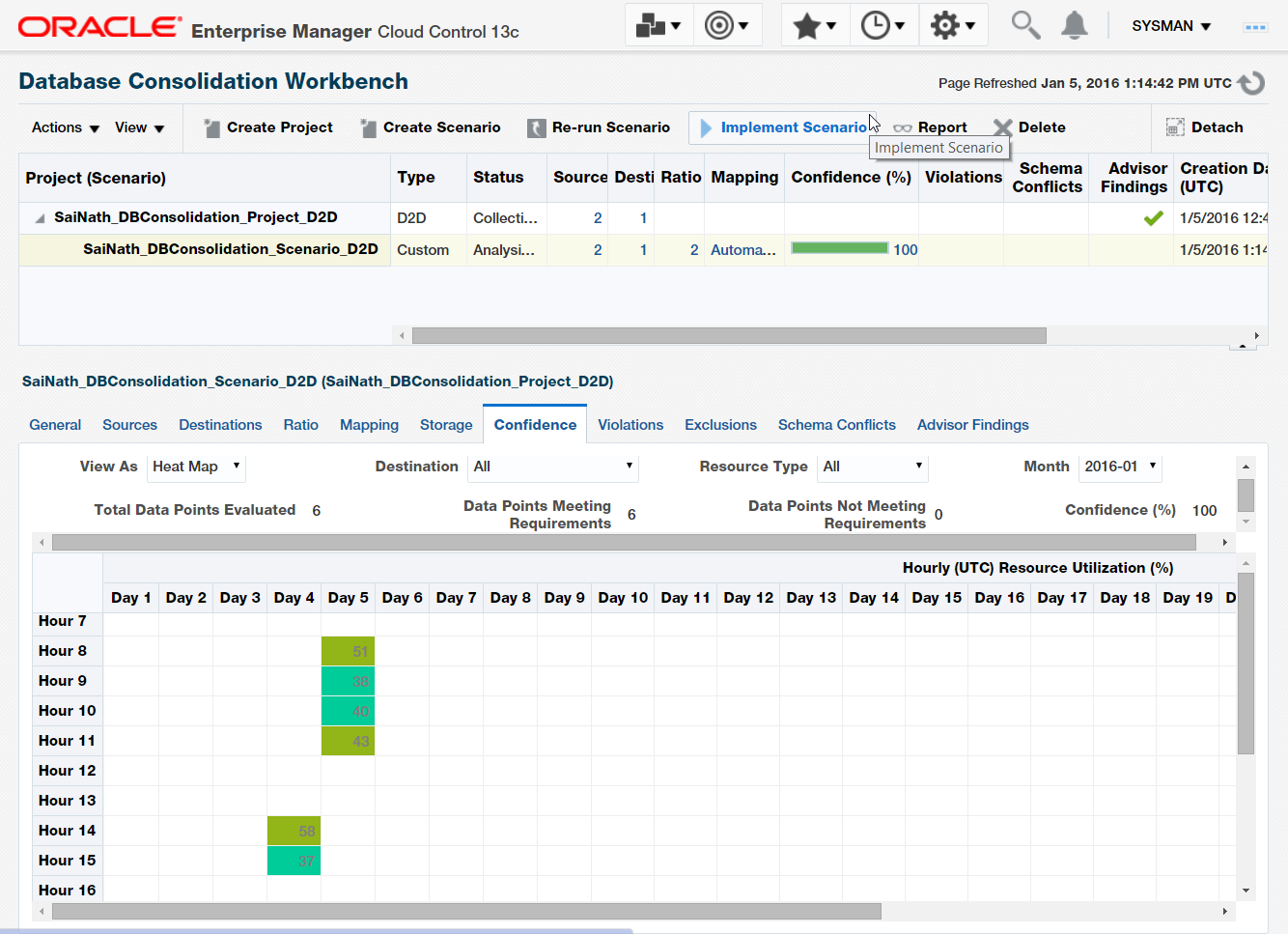Open the Month 2016-01 dropdown

[x=1120, y=467]
